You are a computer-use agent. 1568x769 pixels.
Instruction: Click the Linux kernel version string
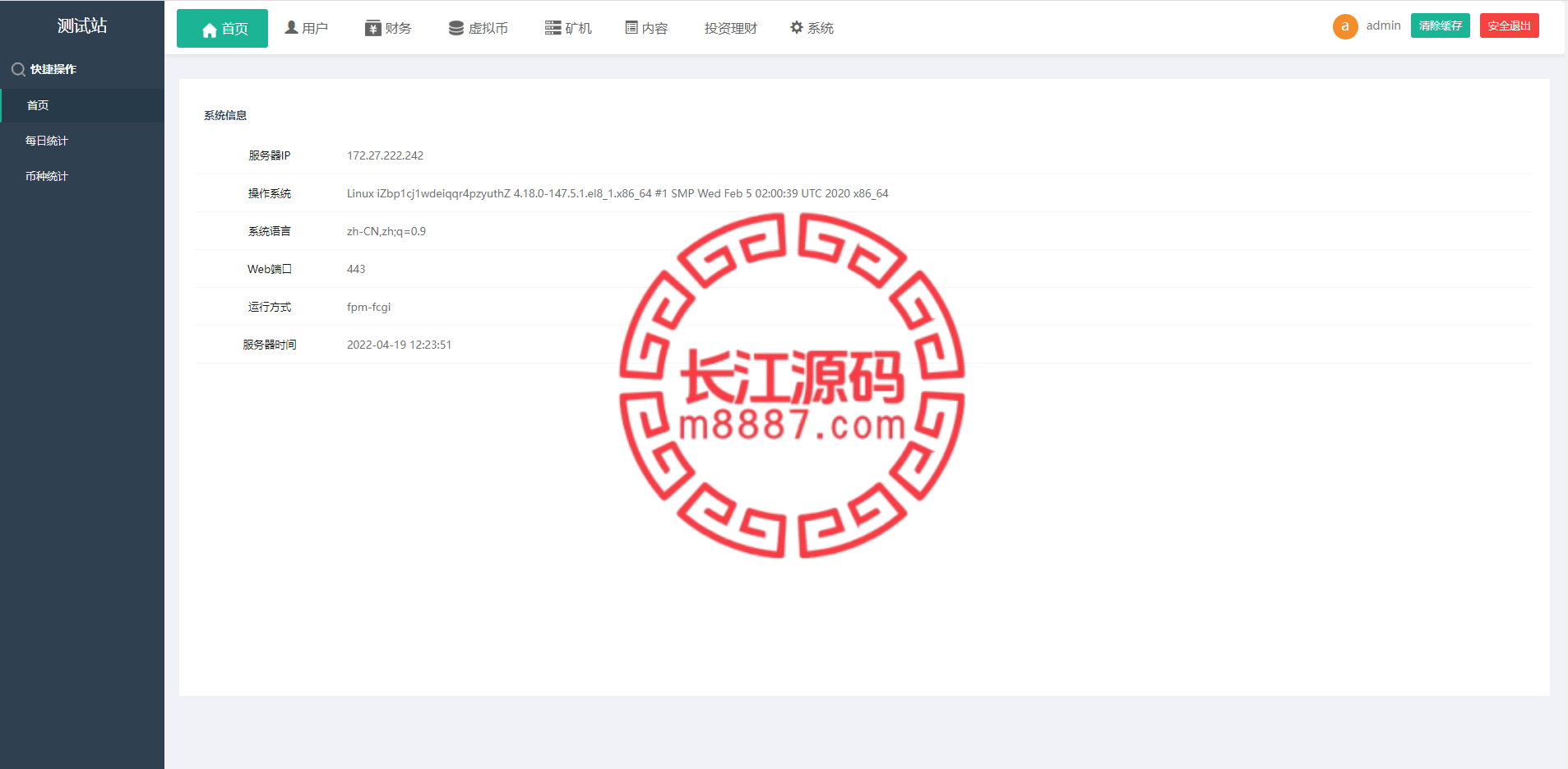(x=617, y=193)
